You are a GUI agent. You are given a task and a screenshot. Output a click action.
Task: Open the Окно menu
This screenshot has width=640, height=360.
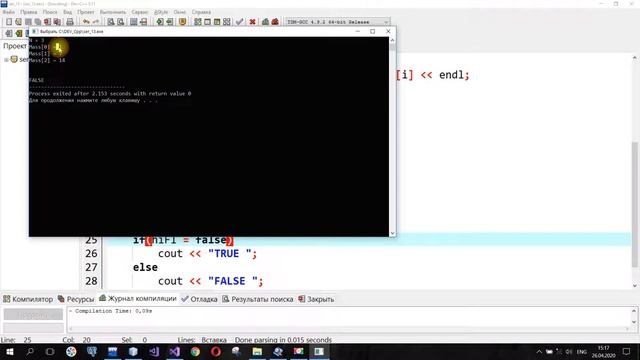(x=180, y=12)
